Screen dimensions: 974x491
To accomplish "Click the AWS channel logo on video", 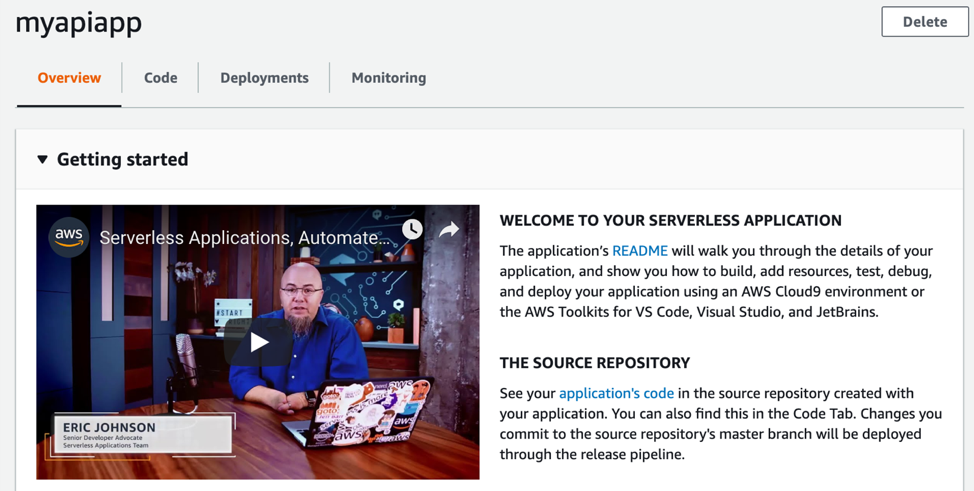I will click(x=69, y=237).
